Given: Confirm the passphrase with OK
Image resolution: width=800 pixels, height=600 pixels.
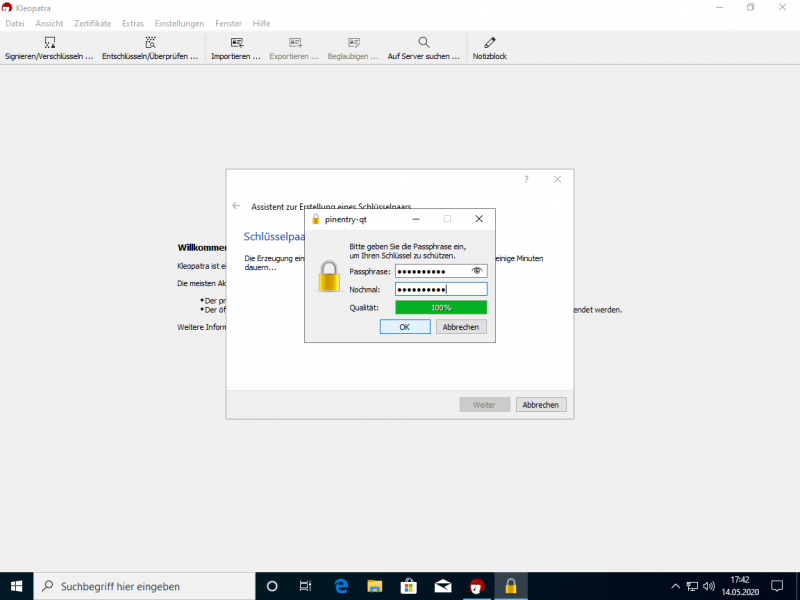Looking at the screenshot, I should 404,327.
